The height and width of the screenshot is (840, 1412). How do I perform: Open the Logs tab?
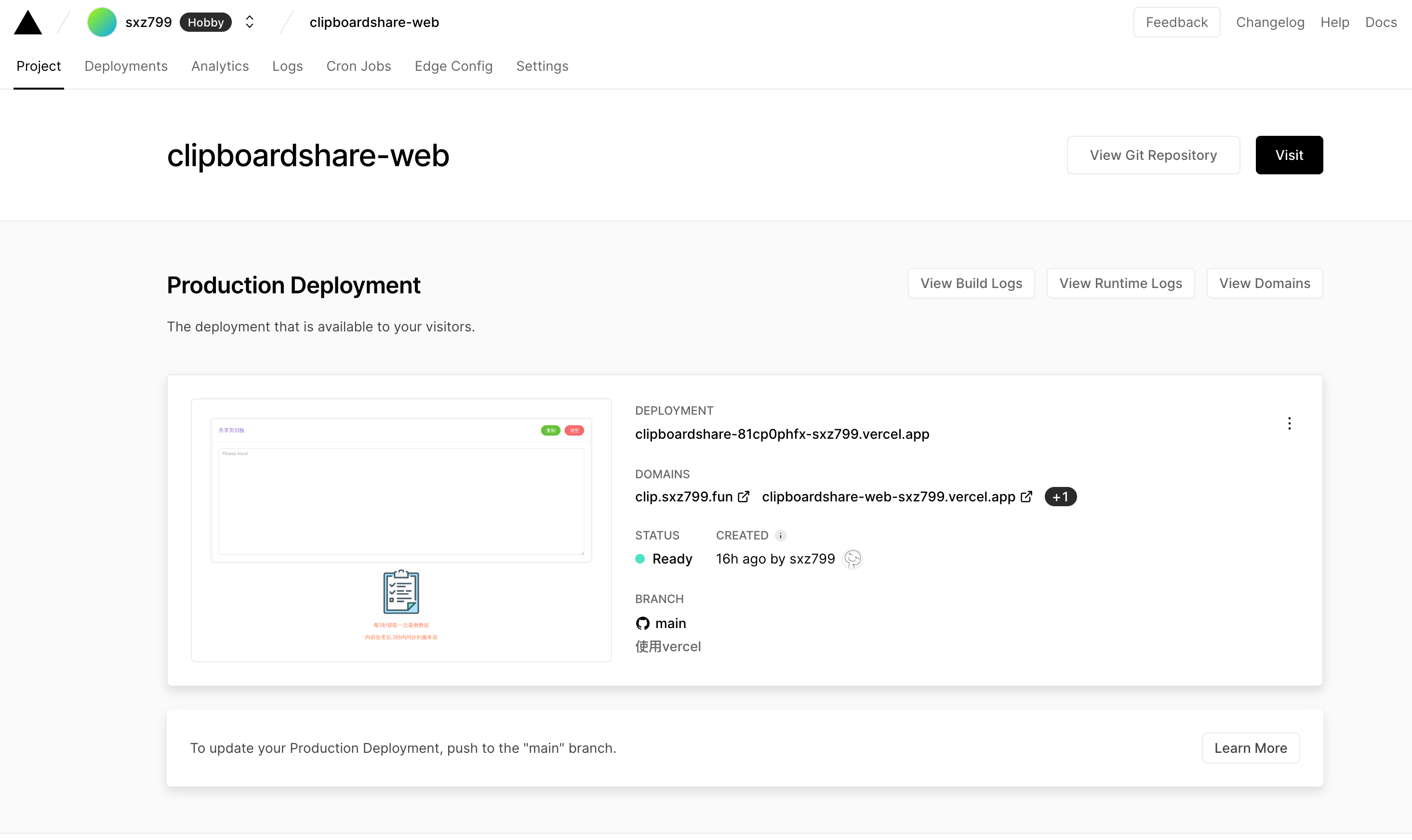[x=288, y=66]
